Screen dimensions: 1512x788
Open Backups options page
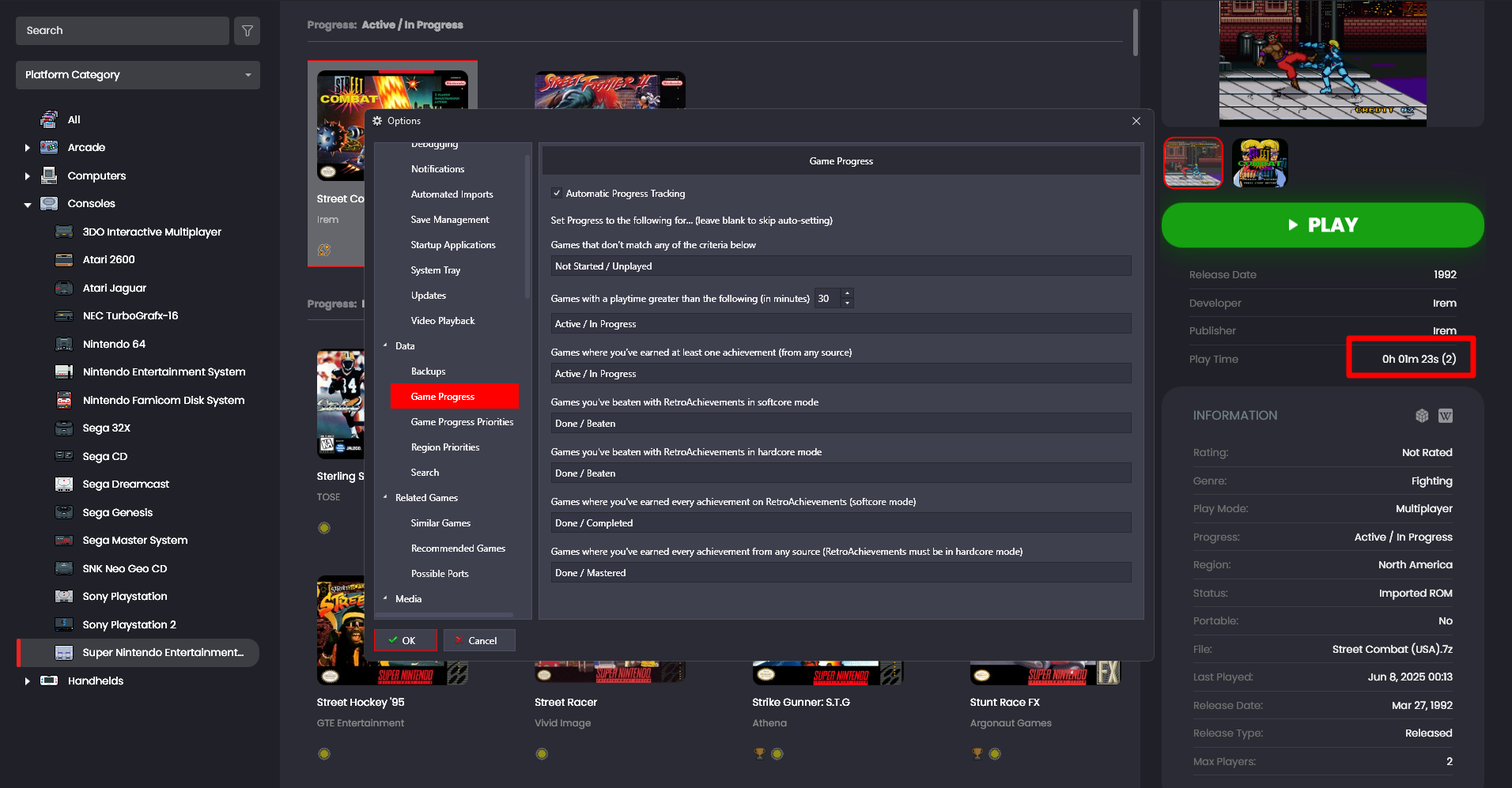[x=428, y=371]
